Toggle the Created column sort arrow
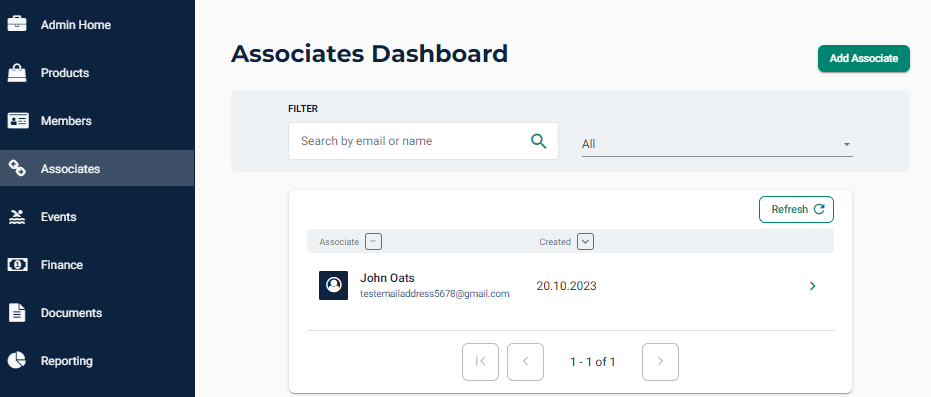 point(585,242)
